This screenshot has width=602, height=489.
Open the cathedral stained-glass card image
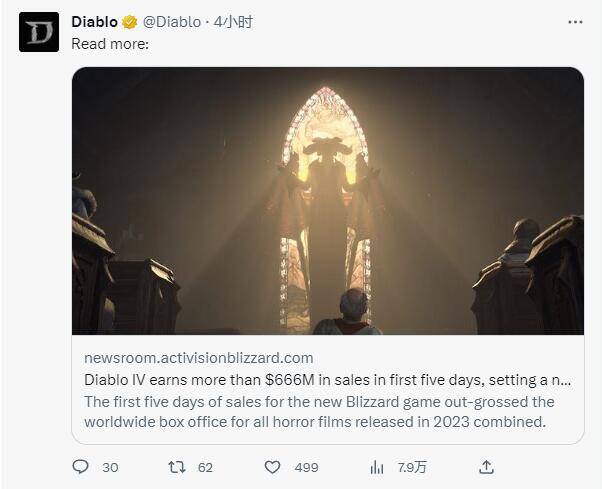click(327, 200)
